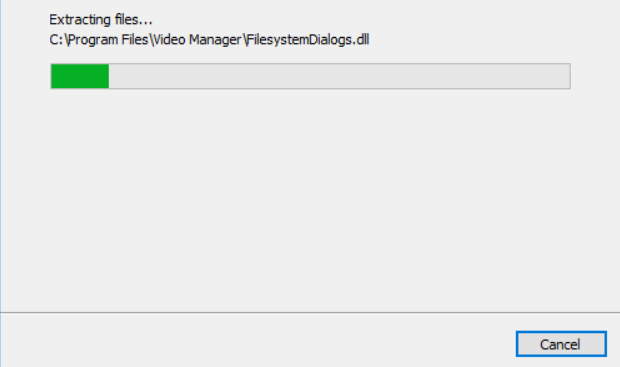The height and width of the screenshot is (367, 620).
Task: Click the "Video Manager" folder name in path
Action: [x=197, y=40]
